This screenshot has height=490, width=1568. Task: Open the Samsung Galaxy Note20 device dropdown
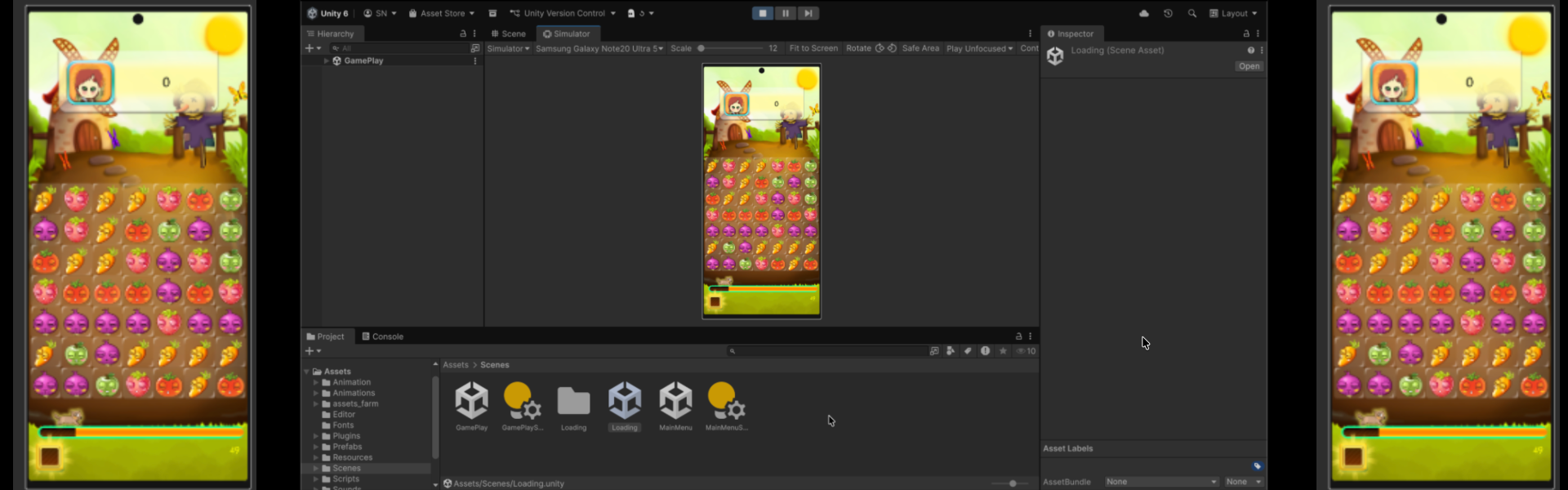pyautogui.click(x=599, y=48)
